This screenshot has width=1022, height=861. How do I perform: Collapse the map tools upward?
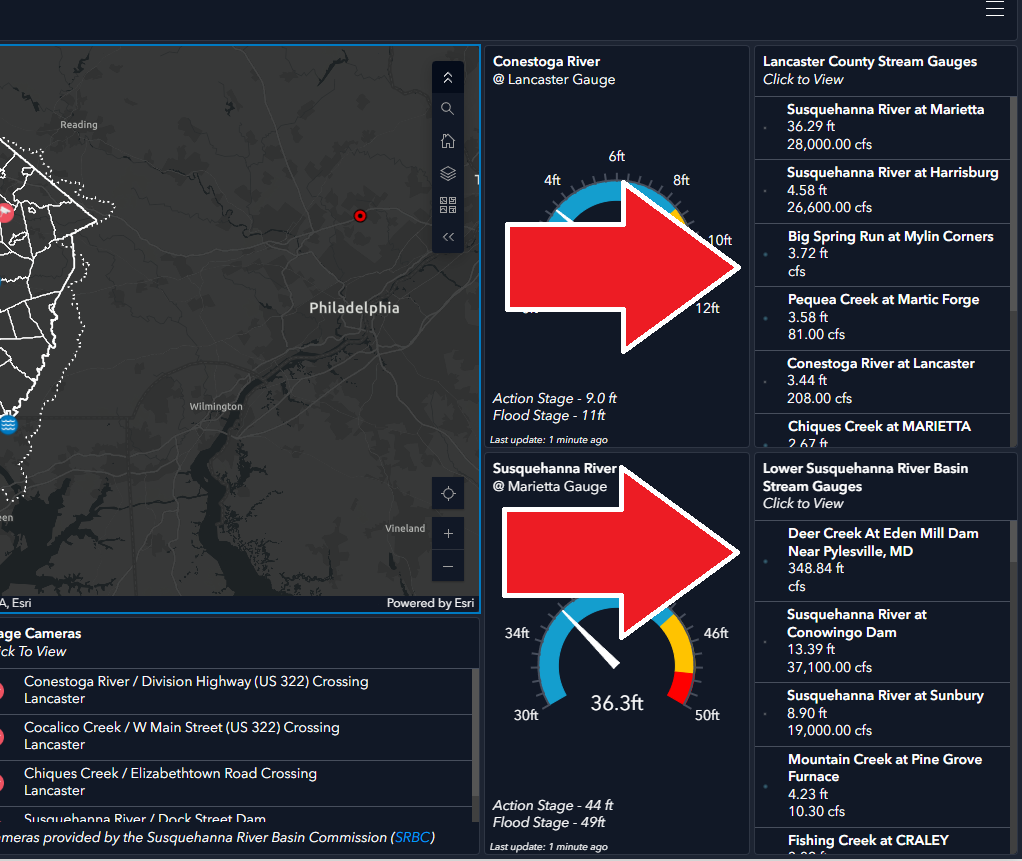pyautogui.click(x=447, y=77)
